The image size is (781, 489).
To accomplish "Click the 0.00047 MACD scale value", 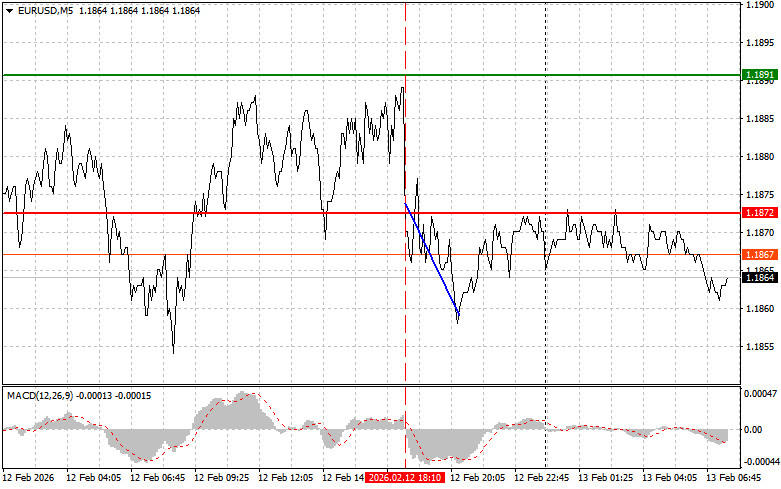I will [760, 393].
